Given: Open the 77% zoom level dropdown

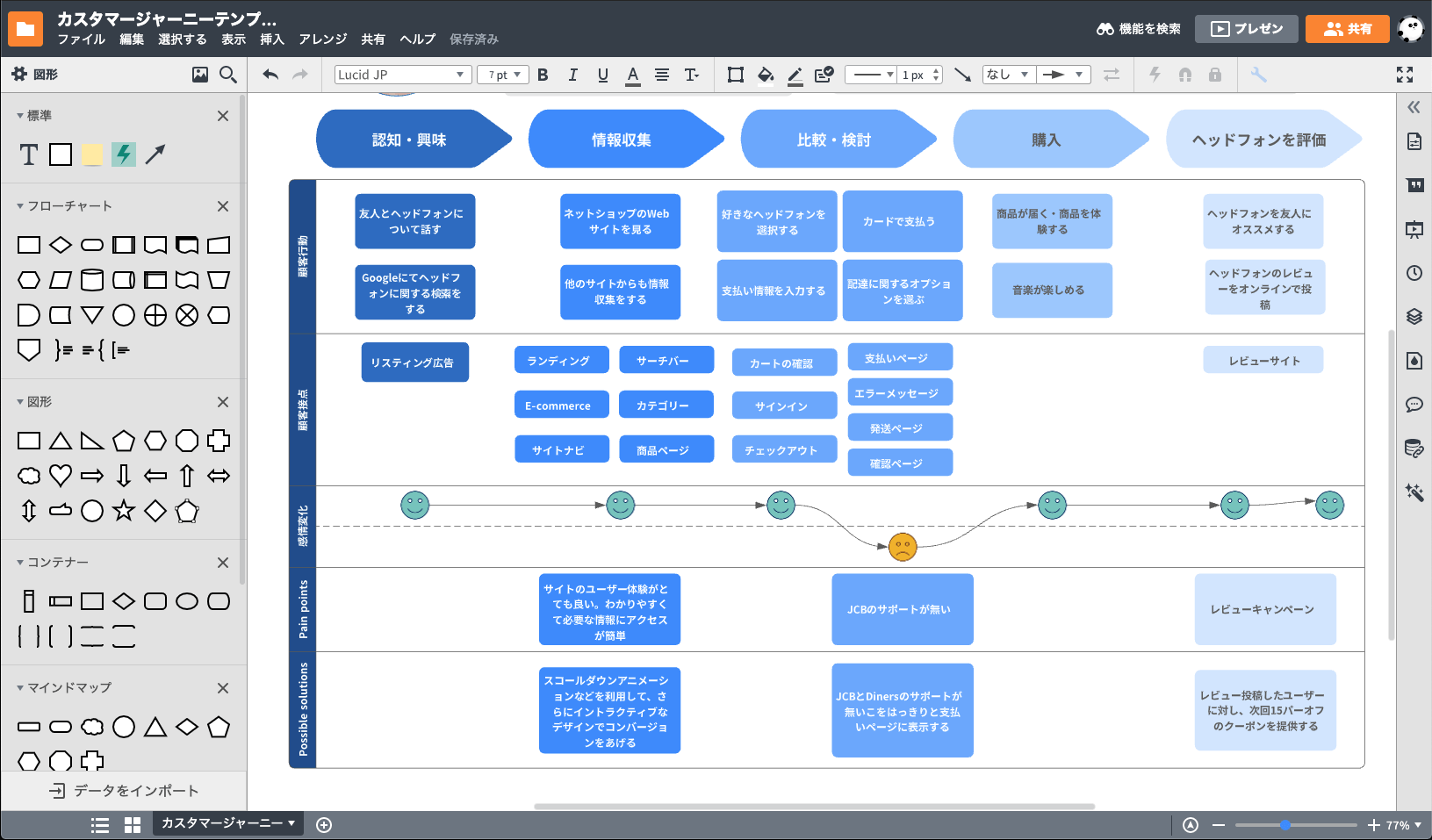Looking at the screenshot, I should coord(1403,825).
